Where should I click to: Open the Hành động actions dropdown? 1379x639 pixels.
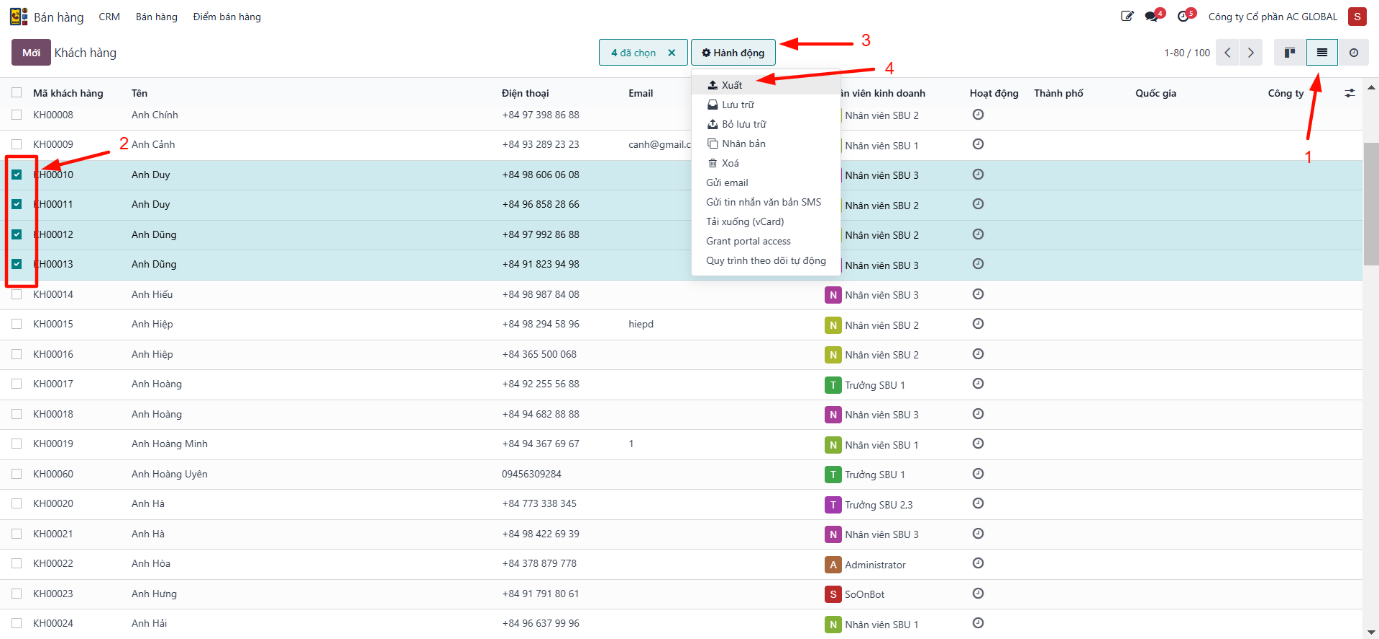pyautogui.click(x=733, y=53)
